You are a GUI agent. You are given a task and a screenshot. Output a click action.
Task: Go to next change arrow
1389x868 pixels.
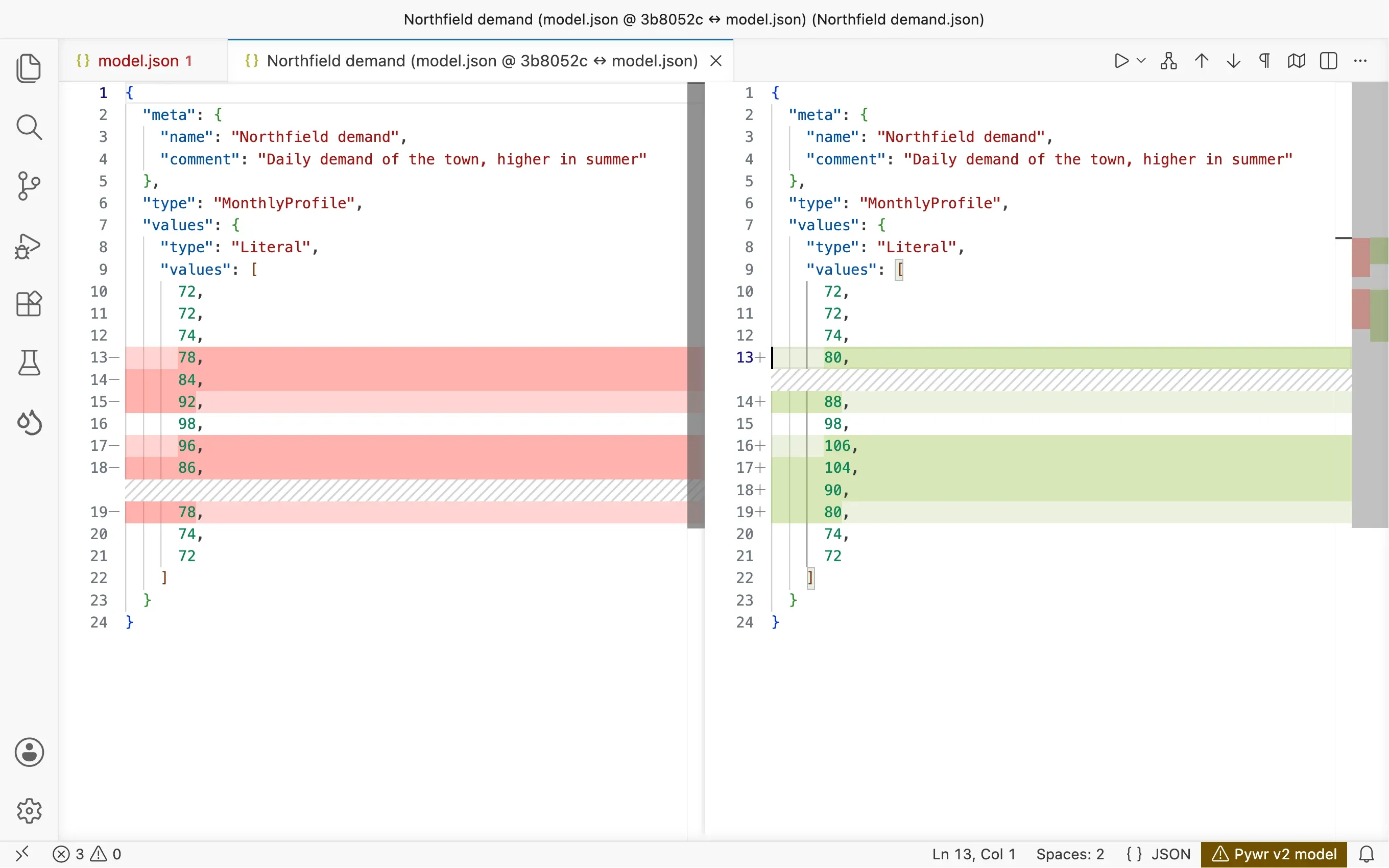[x=1233, y=60]
